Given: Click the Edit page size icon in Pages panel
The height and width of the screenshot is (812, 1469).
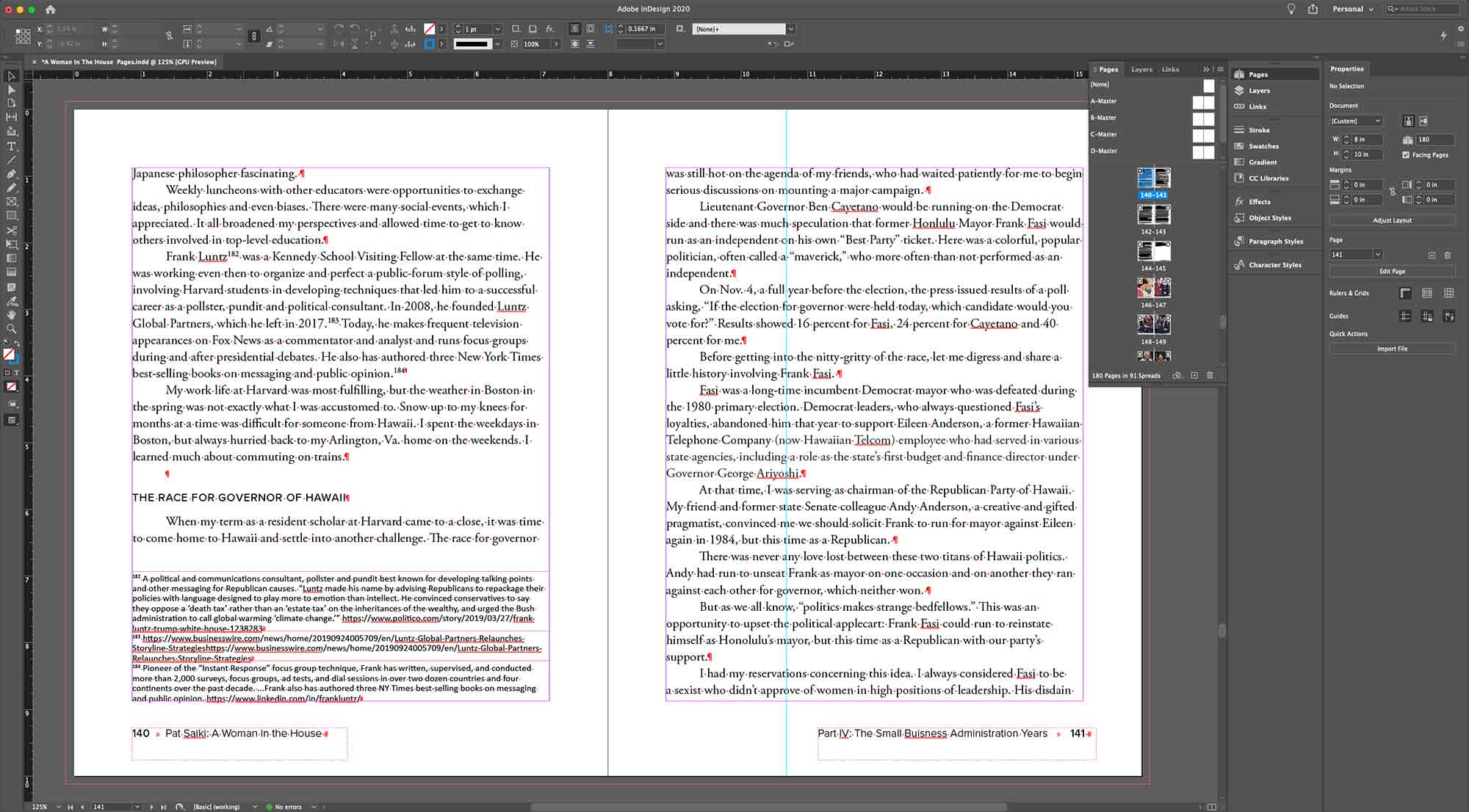Looking at the screenshot, I should [1177, 375].
